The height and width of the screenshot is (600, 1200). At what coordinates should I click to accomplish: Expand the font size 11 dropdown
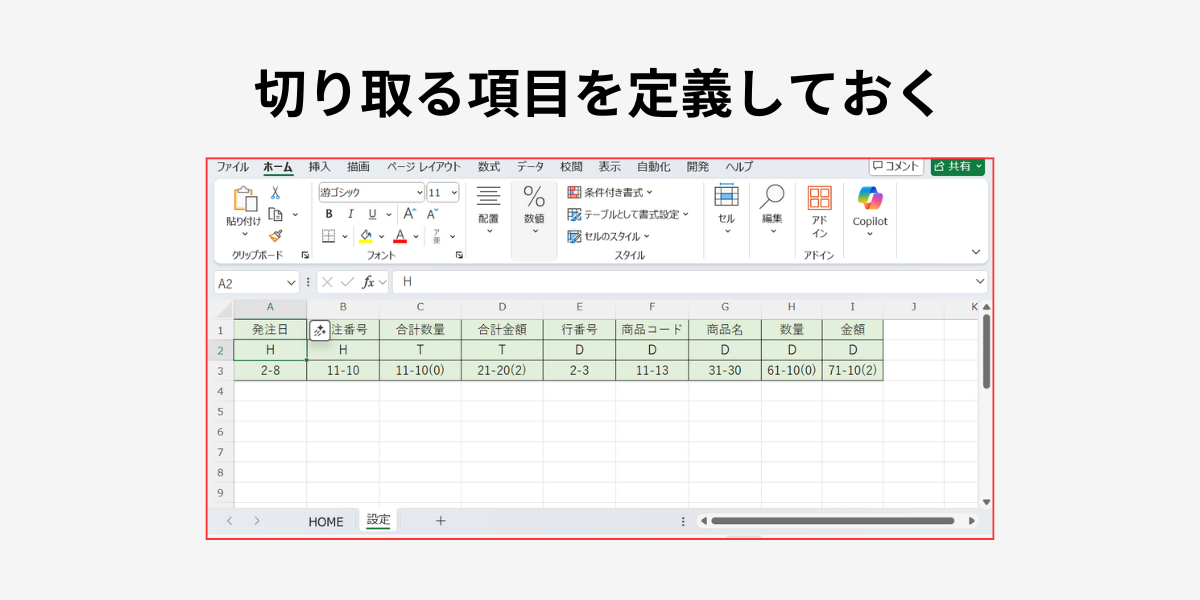(455, 192)
